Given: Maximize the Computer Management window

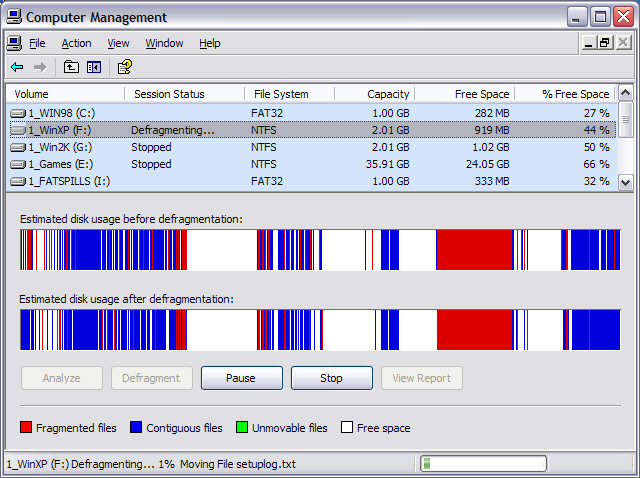Looking at the screenshot, I should click(600, 17).
